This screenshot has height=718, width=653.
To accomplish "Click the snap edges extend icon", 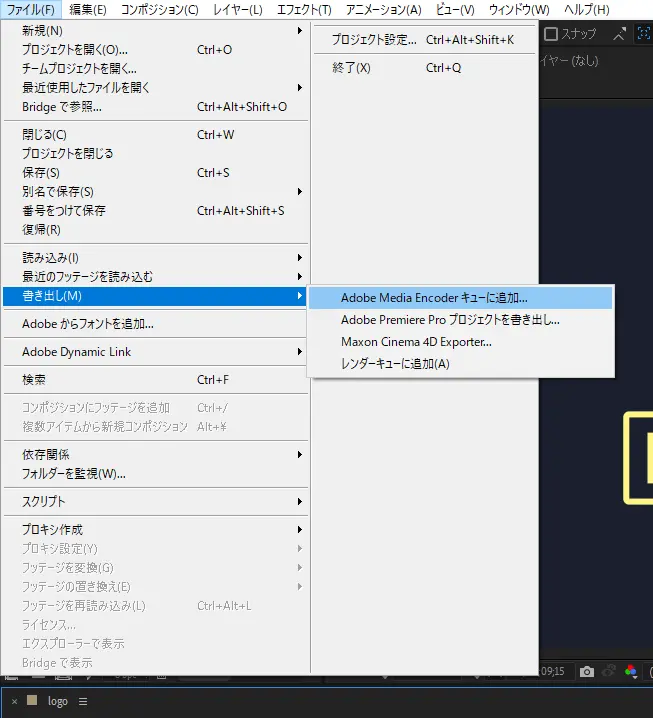I will (619, 33).
